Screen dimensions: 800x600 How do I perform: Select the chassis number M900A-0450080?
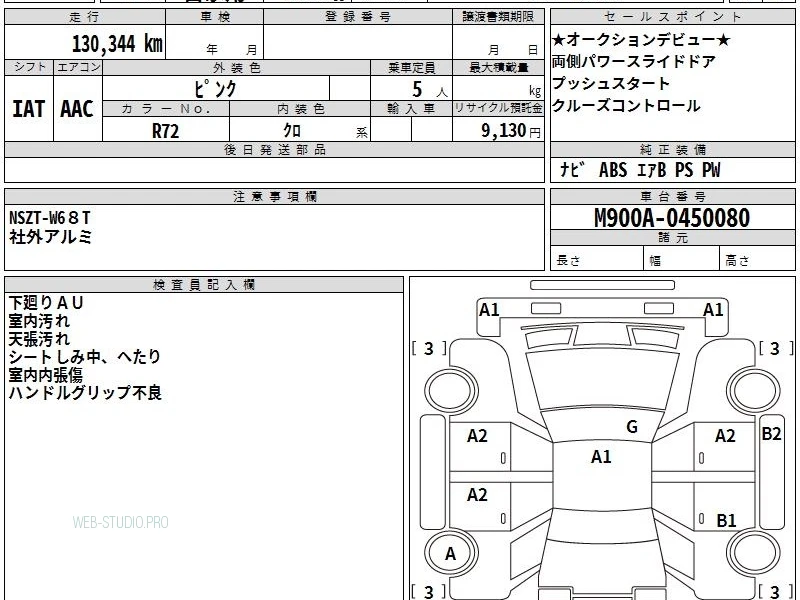(672, 218)
